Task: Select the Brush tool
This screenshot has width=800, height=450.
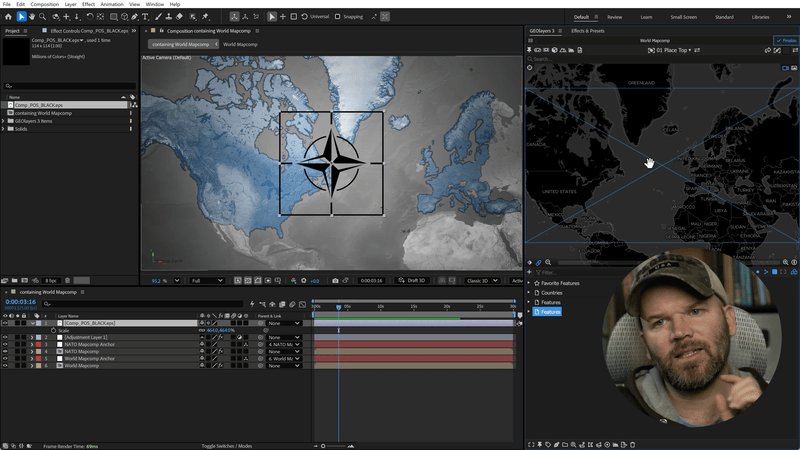Action: pyautogui.click(x=158, y=16)
